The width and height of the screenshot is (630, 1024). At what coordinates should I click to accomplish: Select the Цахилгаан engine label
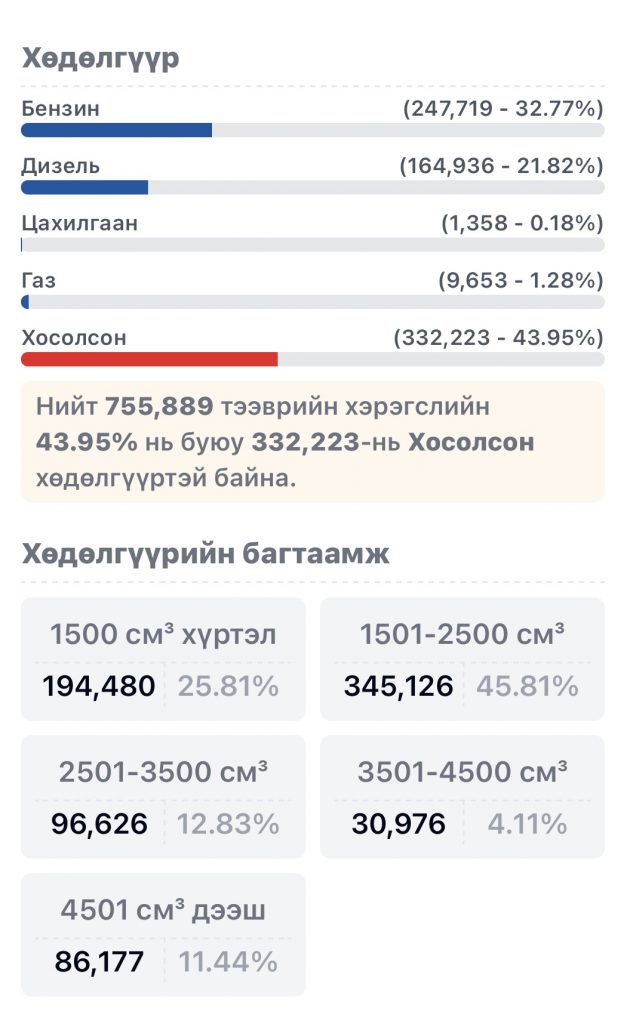coord(80,223)
